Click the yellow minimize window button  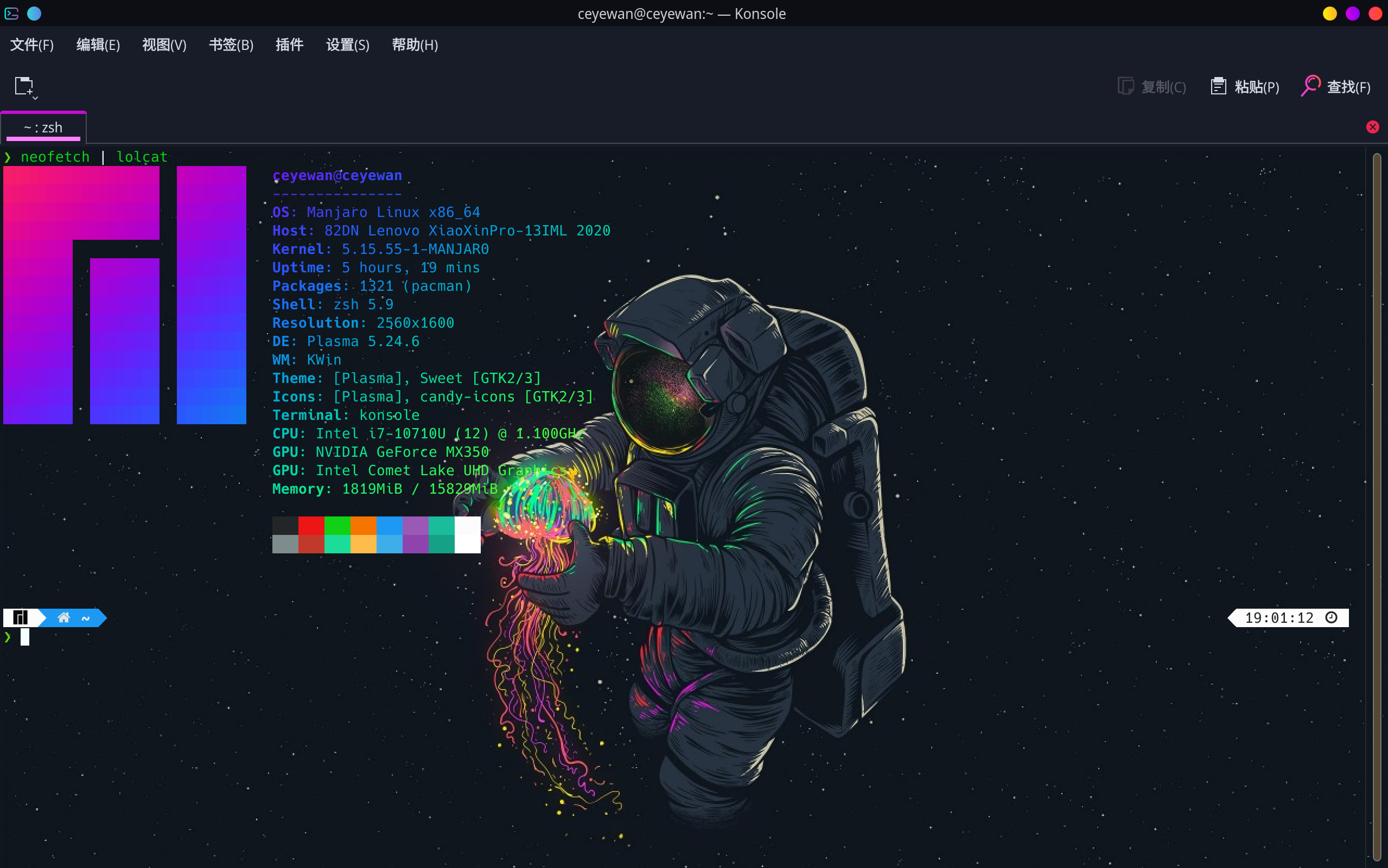tap(1329, 14)
